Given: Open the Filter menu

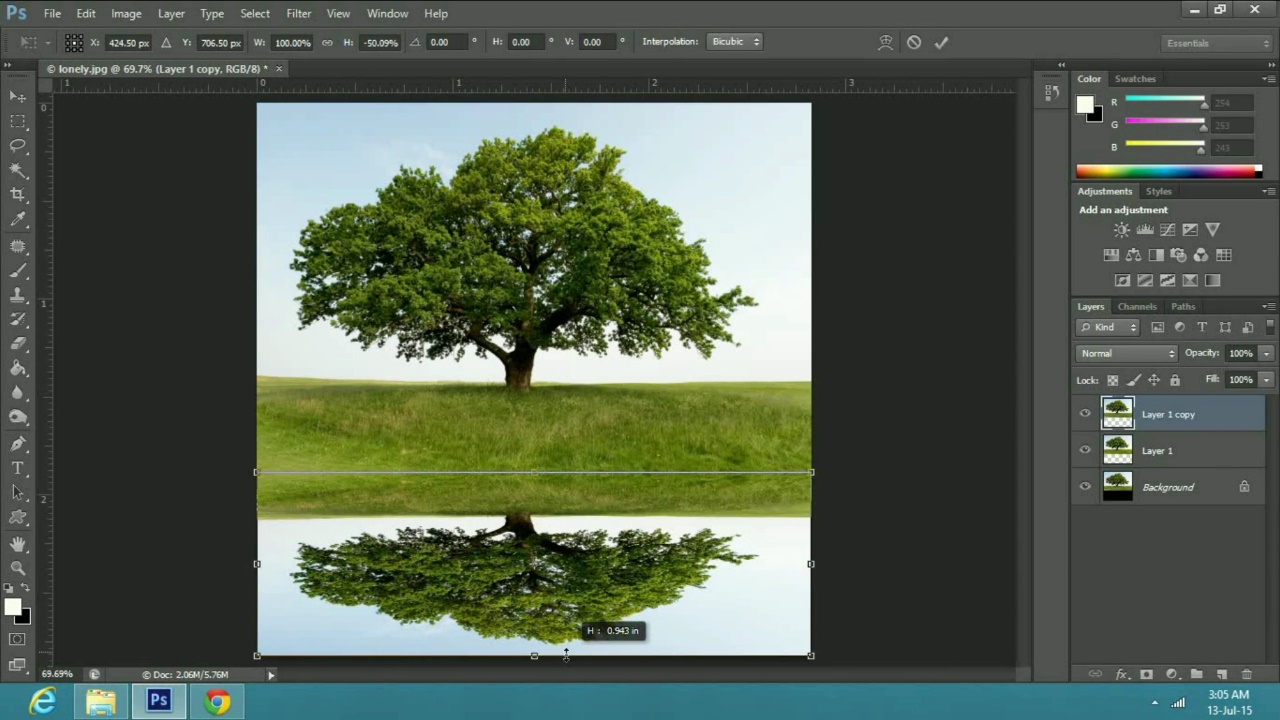Looking at the screenshot, I should [298, 13].
